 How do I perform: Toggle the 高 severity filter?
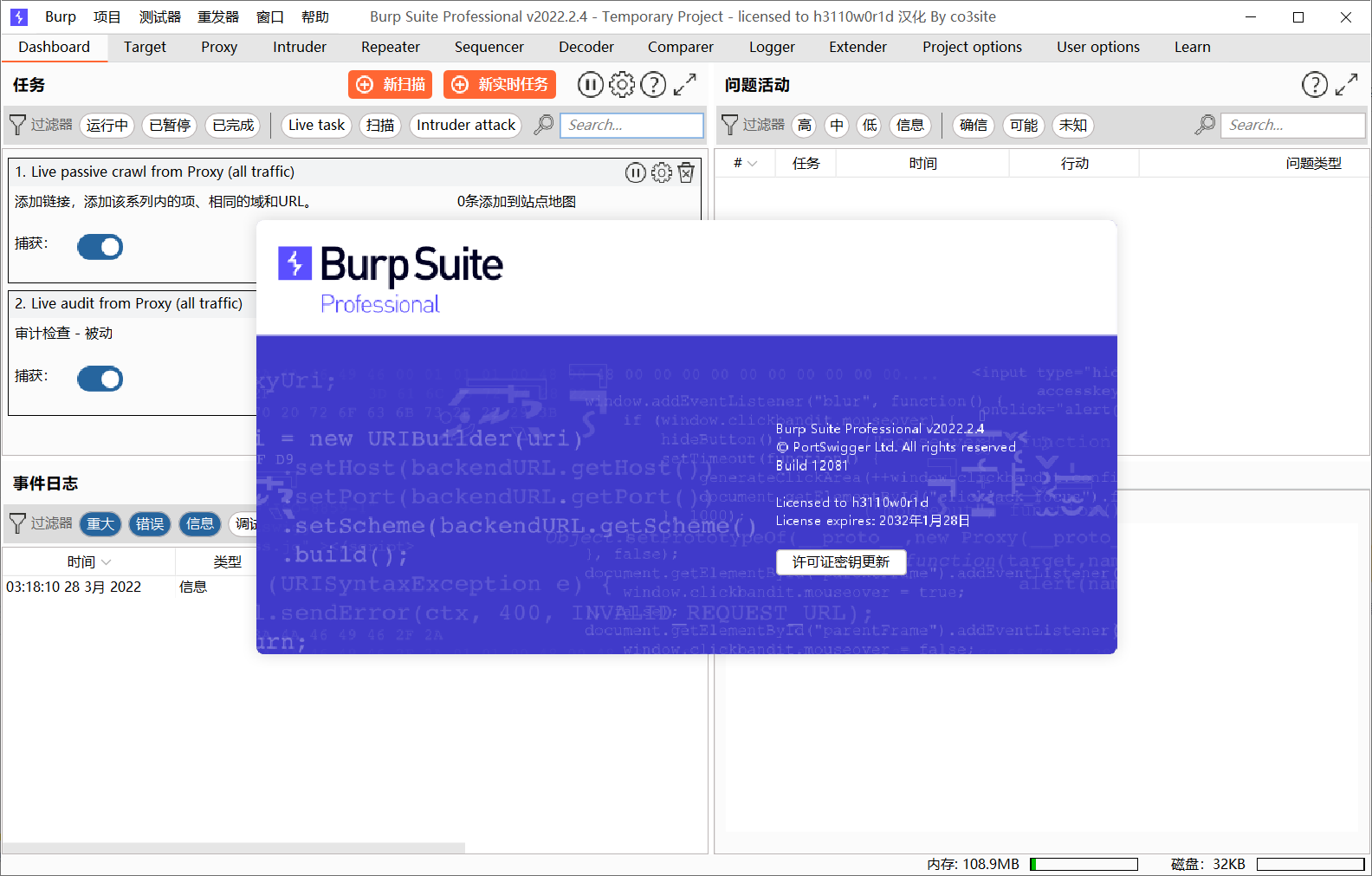805,125
